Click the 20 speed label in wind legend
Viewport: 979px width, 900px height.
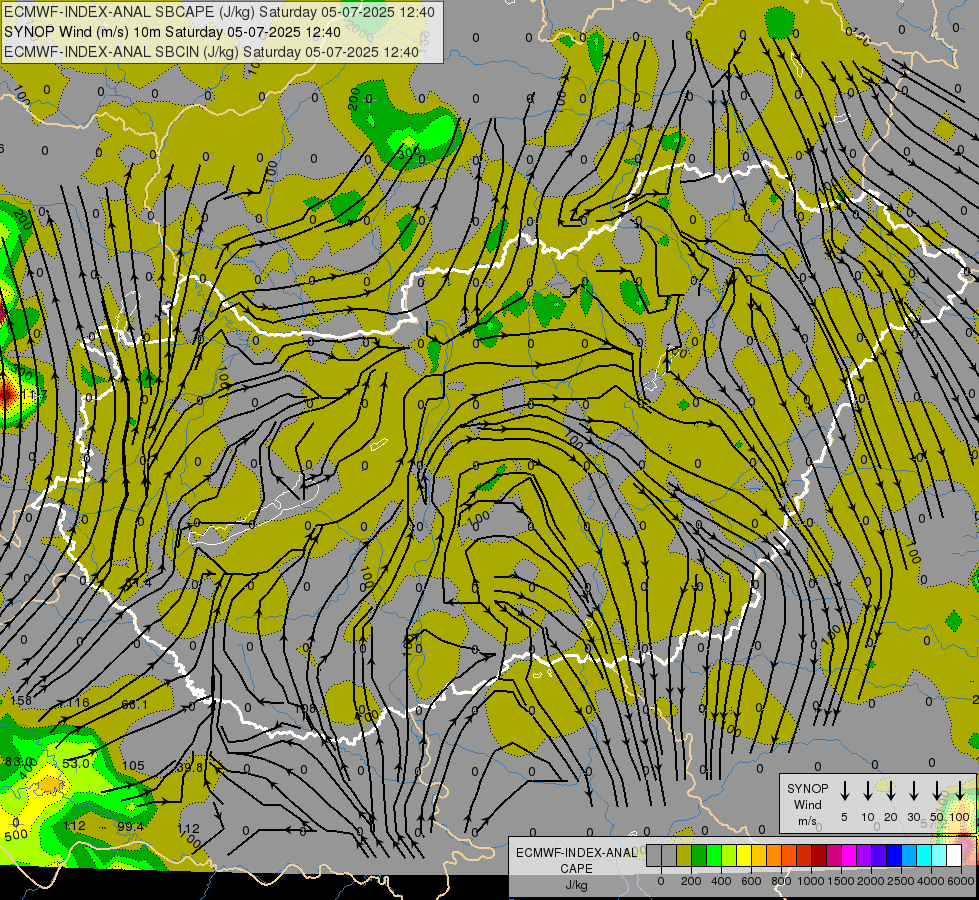point(890,817)
